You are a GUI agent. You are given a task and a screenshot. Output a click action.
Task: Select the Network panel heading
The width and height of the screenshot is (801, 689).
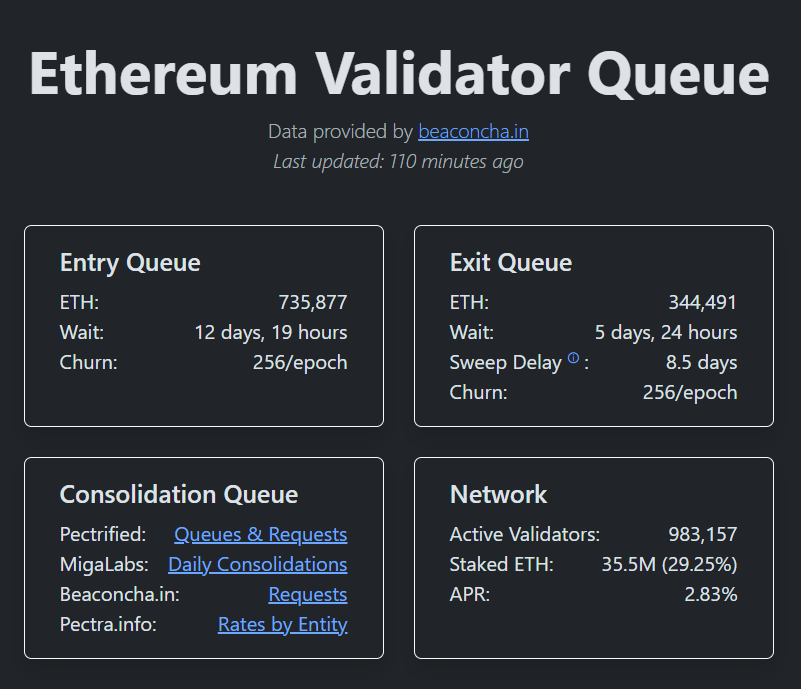497,494
